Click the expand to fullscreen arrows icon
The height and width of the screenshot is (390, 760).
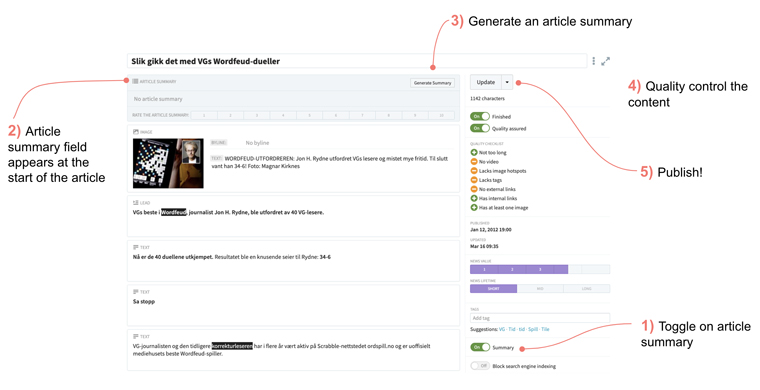click(x=605, y=61)
